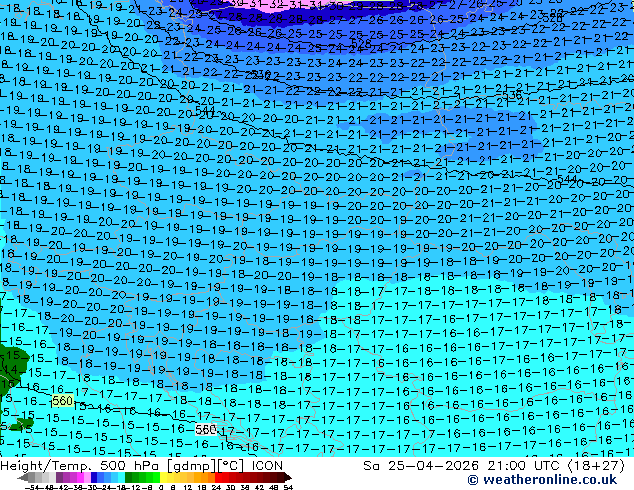
Task: Pick the bright red legend swatch at 24
Action: click(218, 477)
